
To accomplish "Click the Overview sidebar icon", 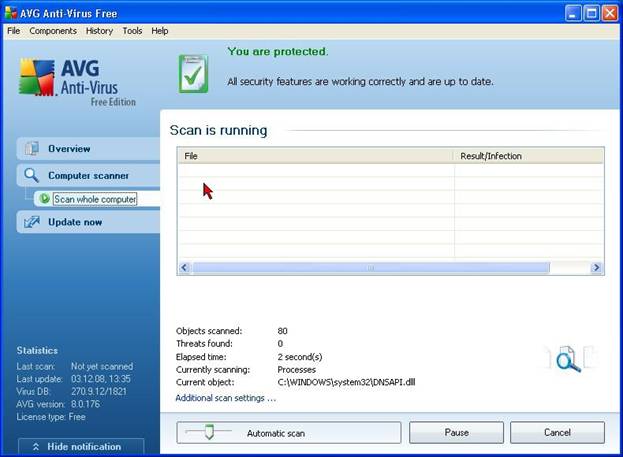I will click(x=31, y=148).
